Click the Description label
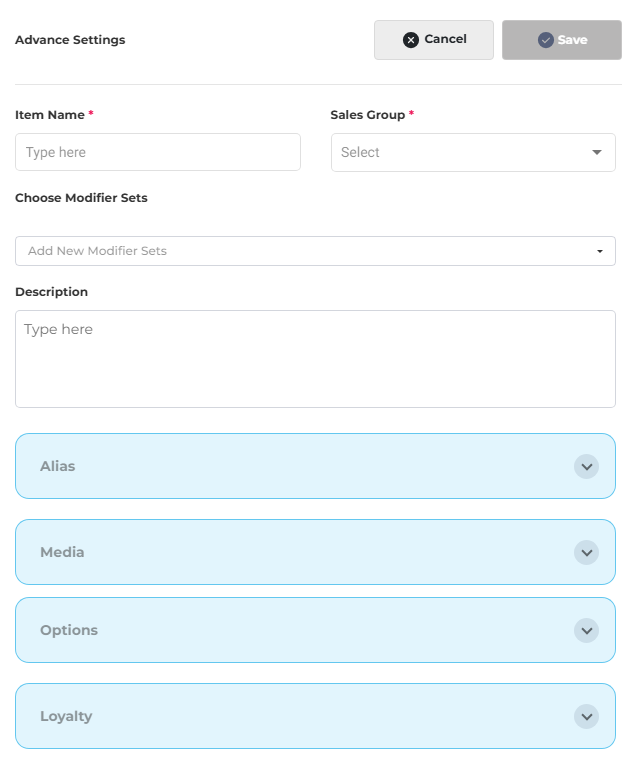The height and width of the screenshot is (757, 638). 52,292
